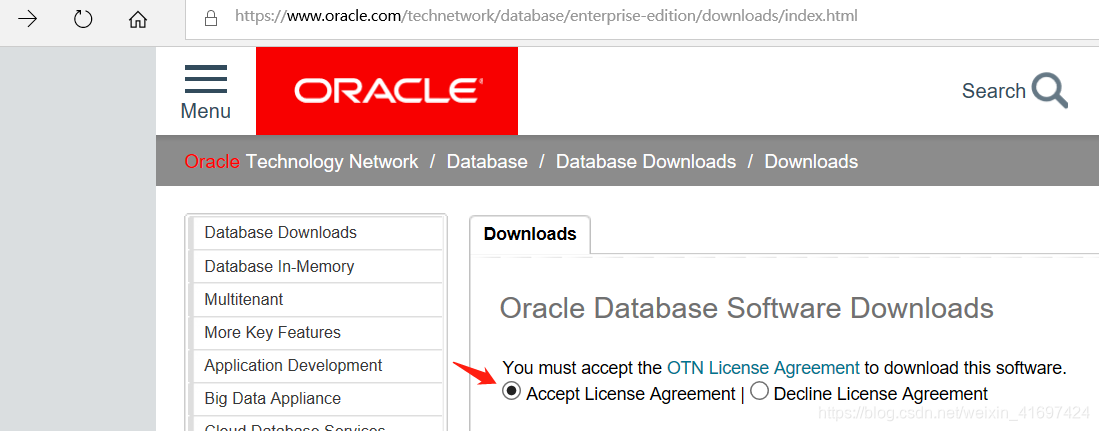Open Application Development sidebar item
The width and height of the screenshot is (1099, 431).
pyautogui.click(x=316, y=365)
